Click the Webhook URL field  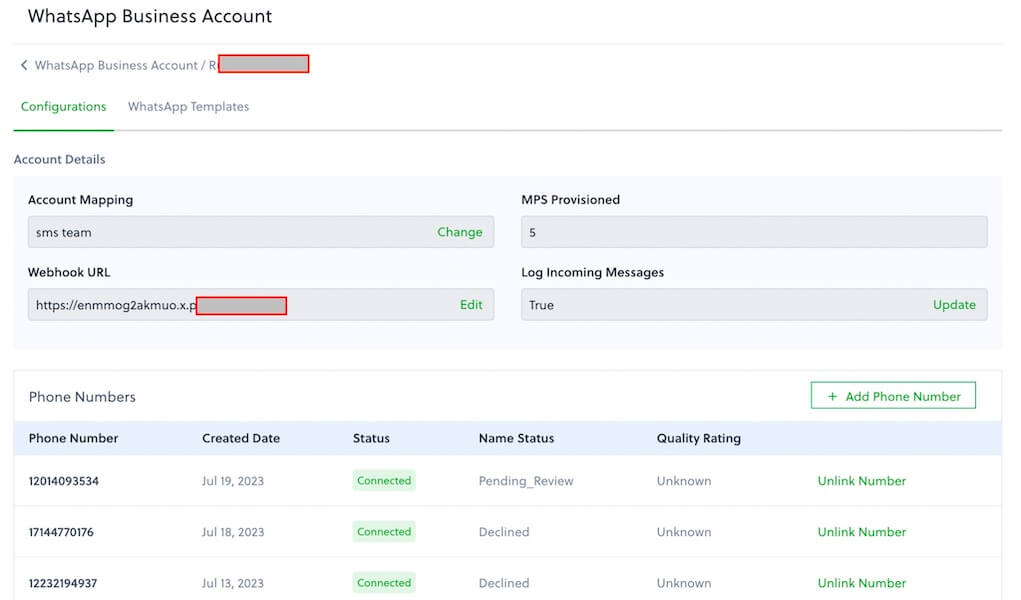point(240,305)
